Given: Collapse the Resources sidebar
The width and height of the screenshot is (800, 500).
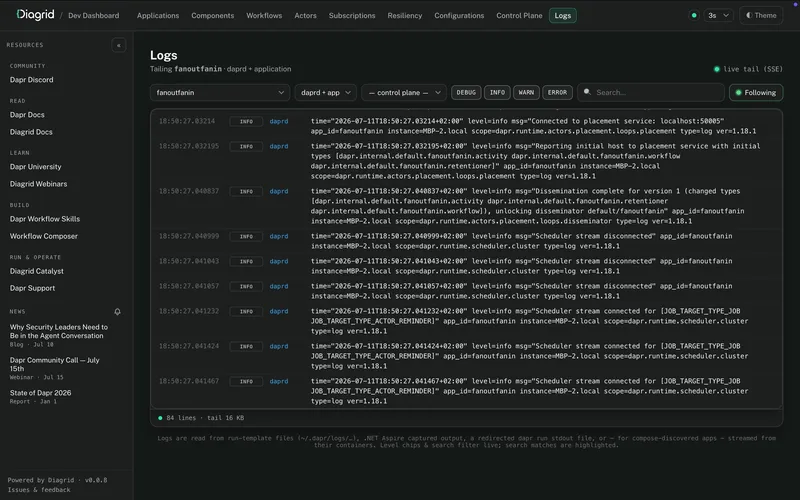Looking at the screenshot, I should [118, 45].
